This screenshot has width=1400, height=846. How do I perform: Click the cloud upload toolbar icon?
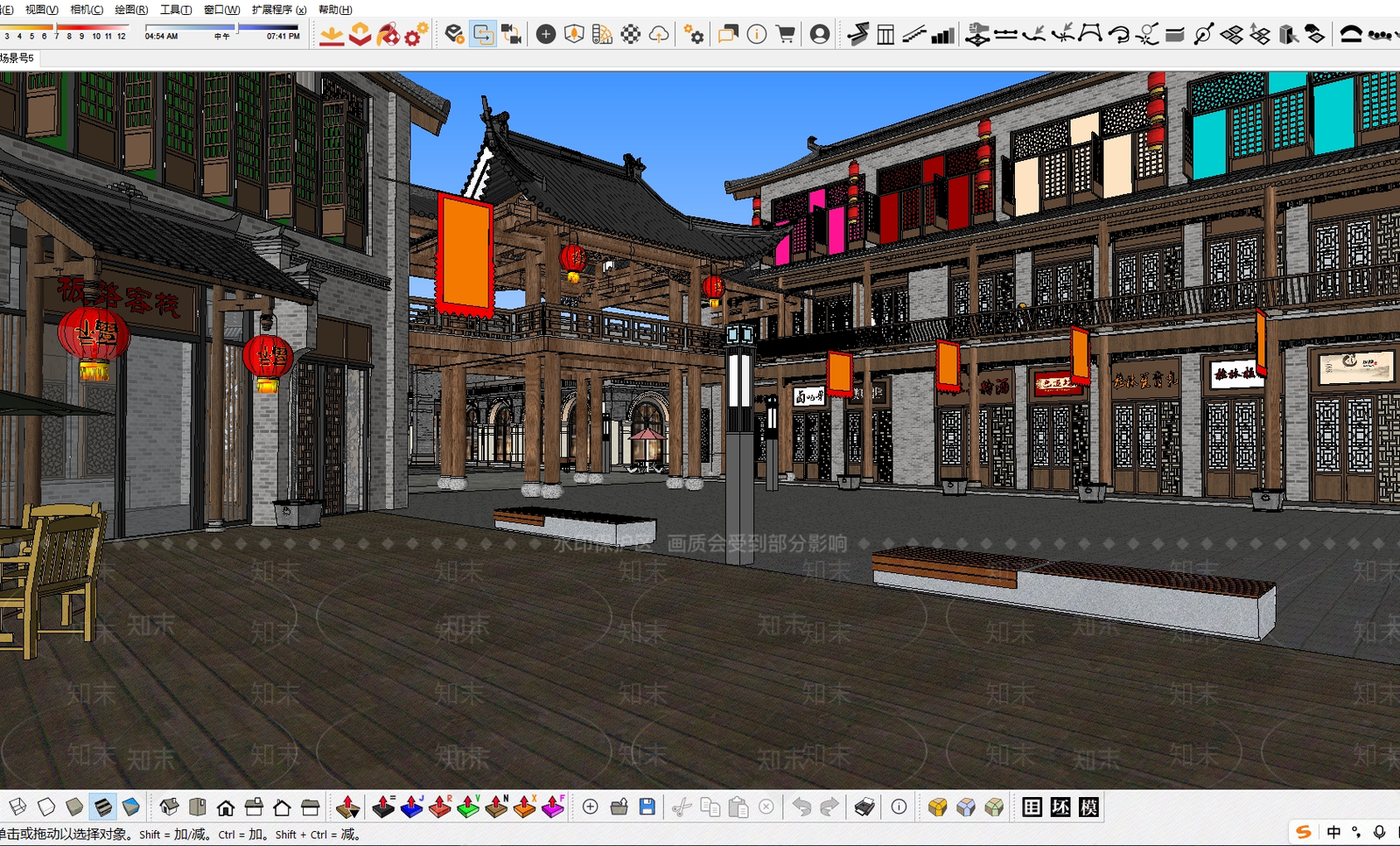coord(659,34)
